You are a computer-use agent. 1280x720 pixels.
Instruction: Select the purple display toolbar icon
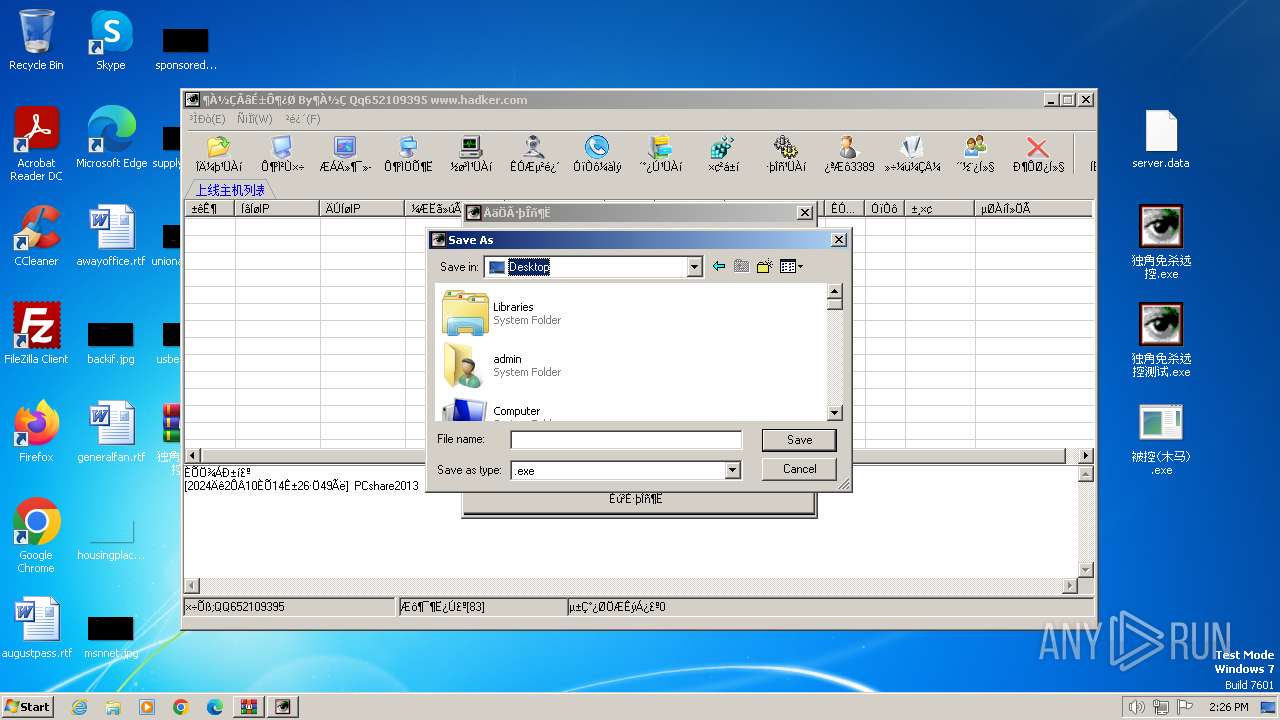tap(345, 154)
